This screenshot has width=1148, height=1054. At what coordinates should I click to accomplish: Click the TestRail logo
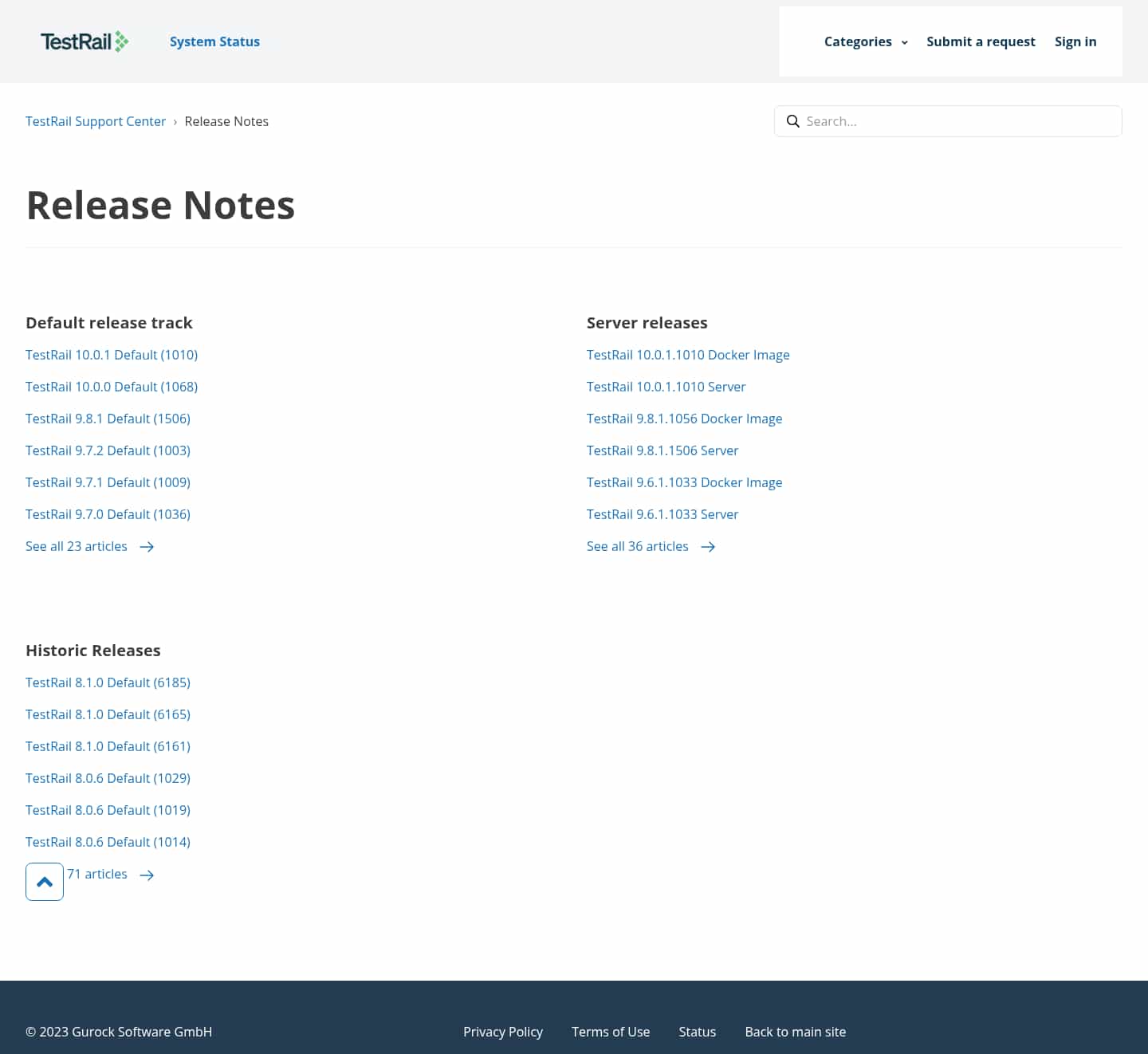84,41
